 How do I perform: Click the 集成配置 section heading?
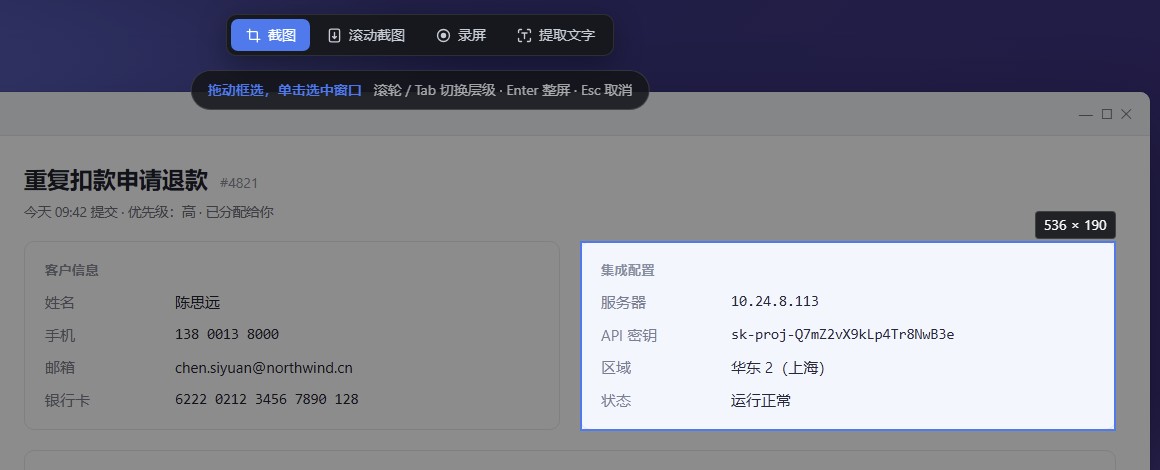click(x=628, y=270)
